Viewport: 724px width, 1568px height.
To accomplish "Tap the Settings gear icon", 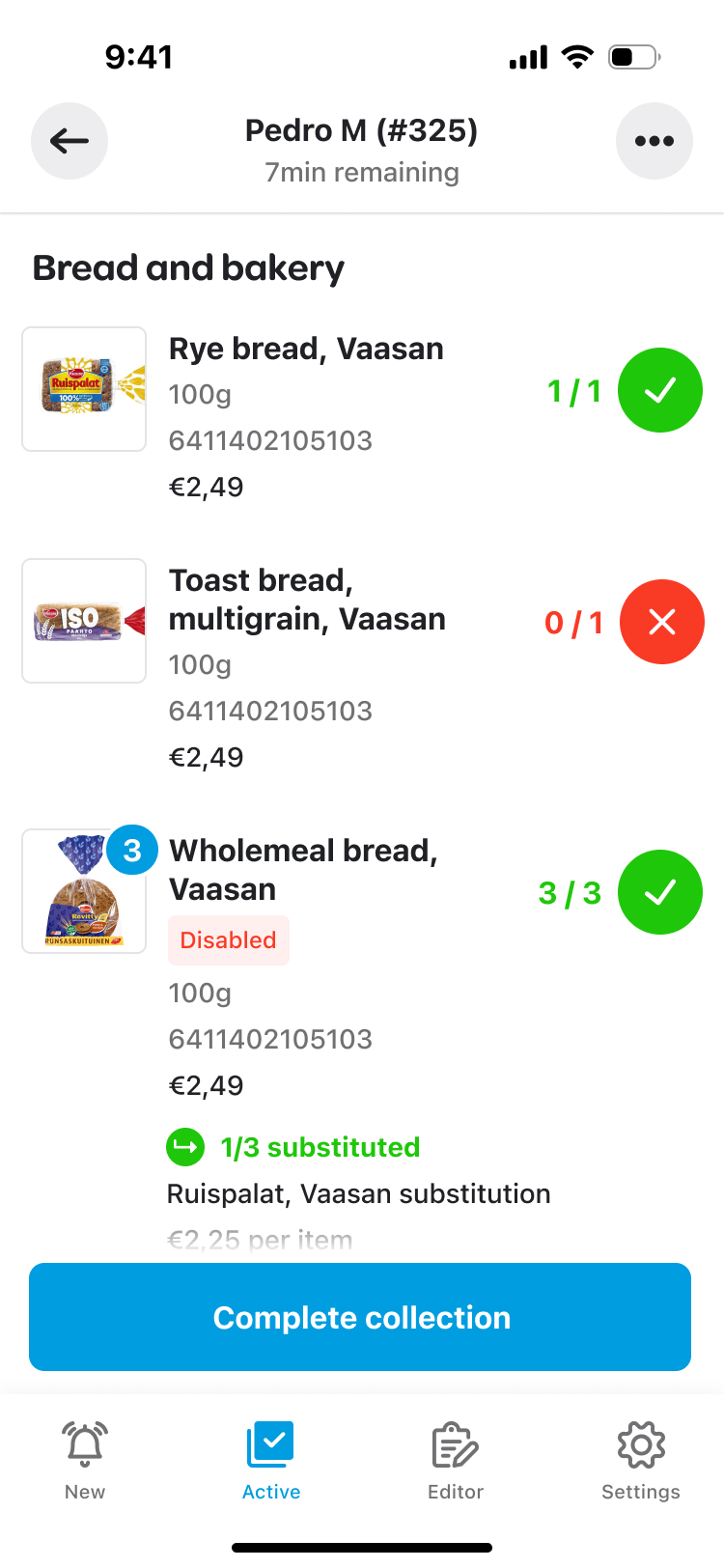I will [641, 1445].
